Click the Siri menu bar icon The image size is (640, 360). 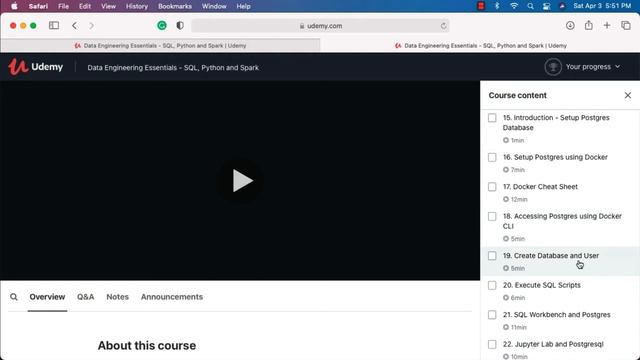(562, 6)
